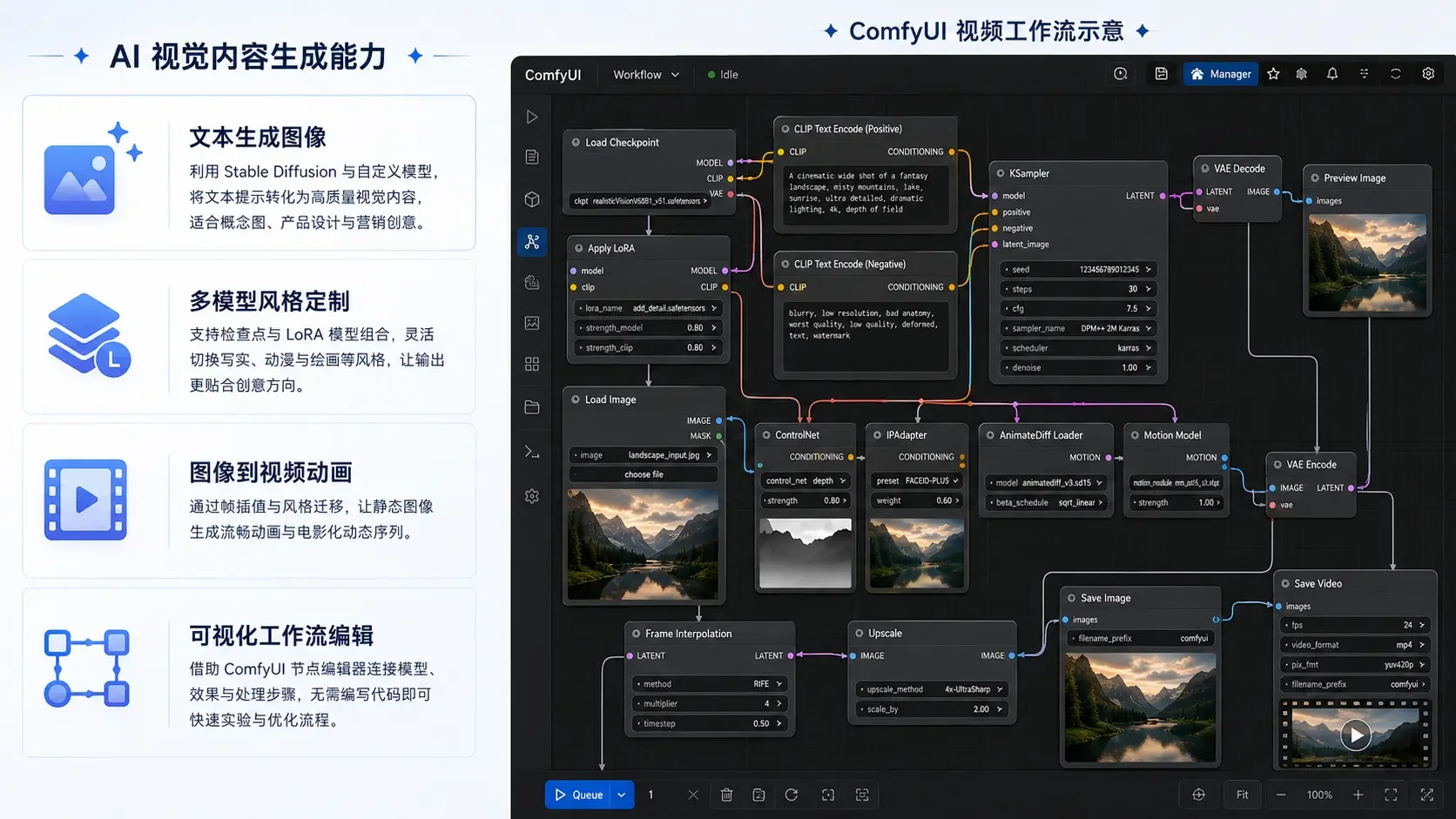
Task: Click the crosshair locate icon near Fit
Action: pos(1198,795)
